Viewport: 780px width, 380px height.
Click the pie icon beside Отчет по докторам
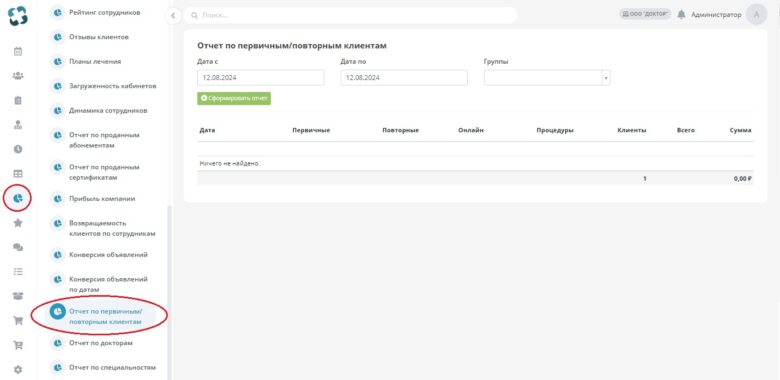click(x=58, y=343)
